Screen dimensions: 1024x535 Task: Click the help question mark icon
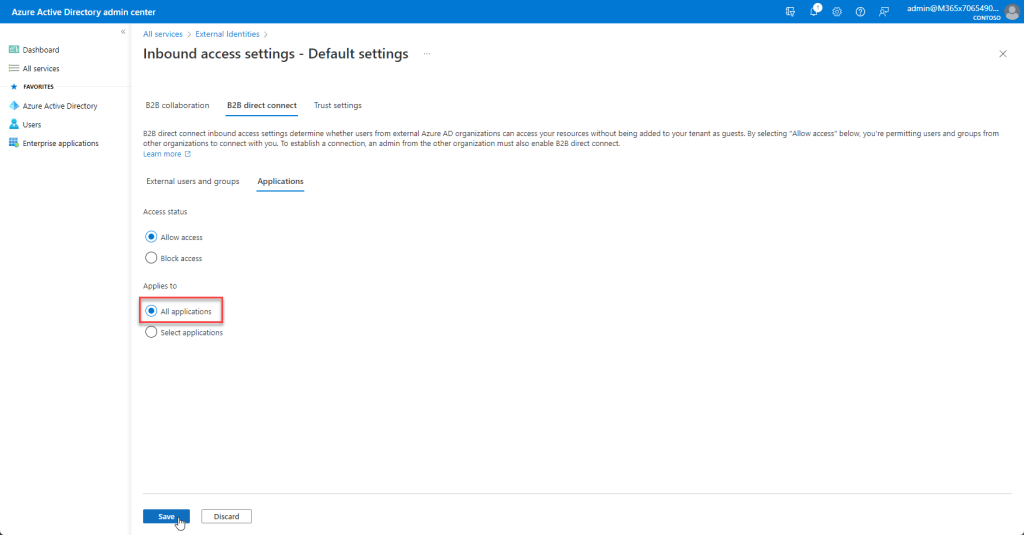(860, 11)
